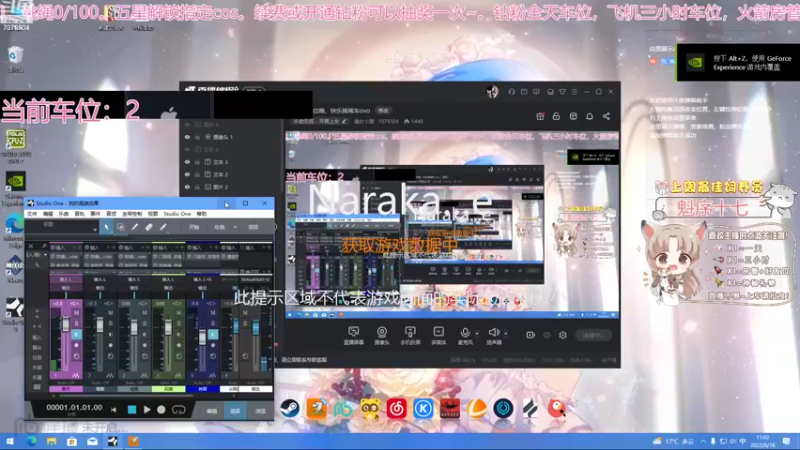The height and width of the screenshot is (450, 800).
Task: Toggle visibility of 图片 2 layer
Action: pyautogui.click(x=187, y=187)
